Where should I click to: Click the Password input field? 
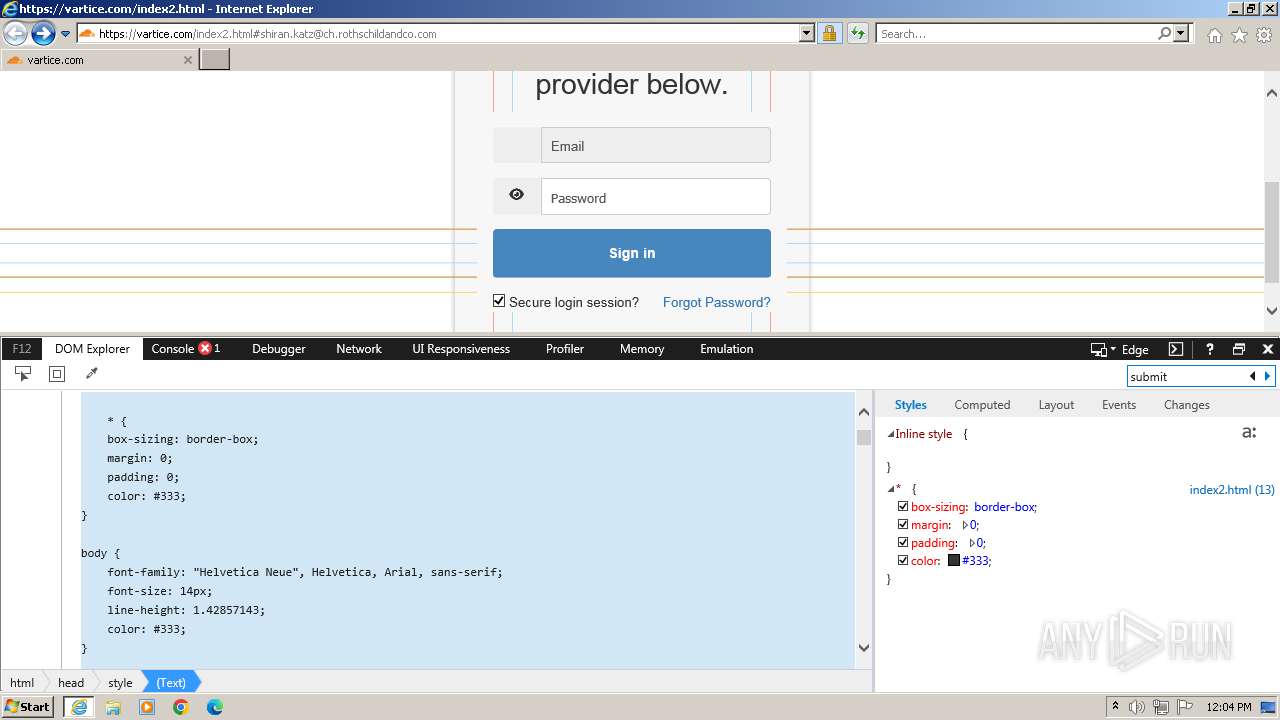tap(656, 197)
